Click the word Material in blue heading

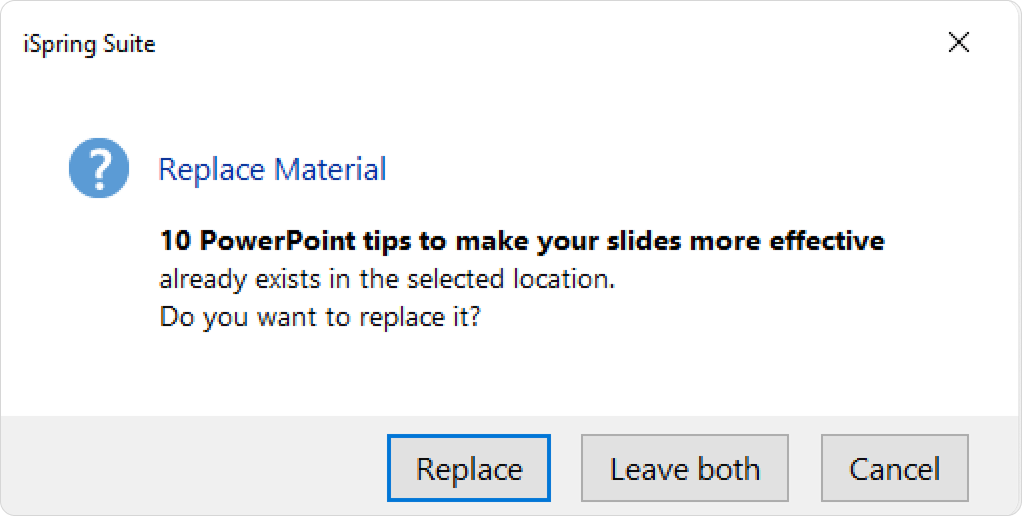click(x=330, y=169)
